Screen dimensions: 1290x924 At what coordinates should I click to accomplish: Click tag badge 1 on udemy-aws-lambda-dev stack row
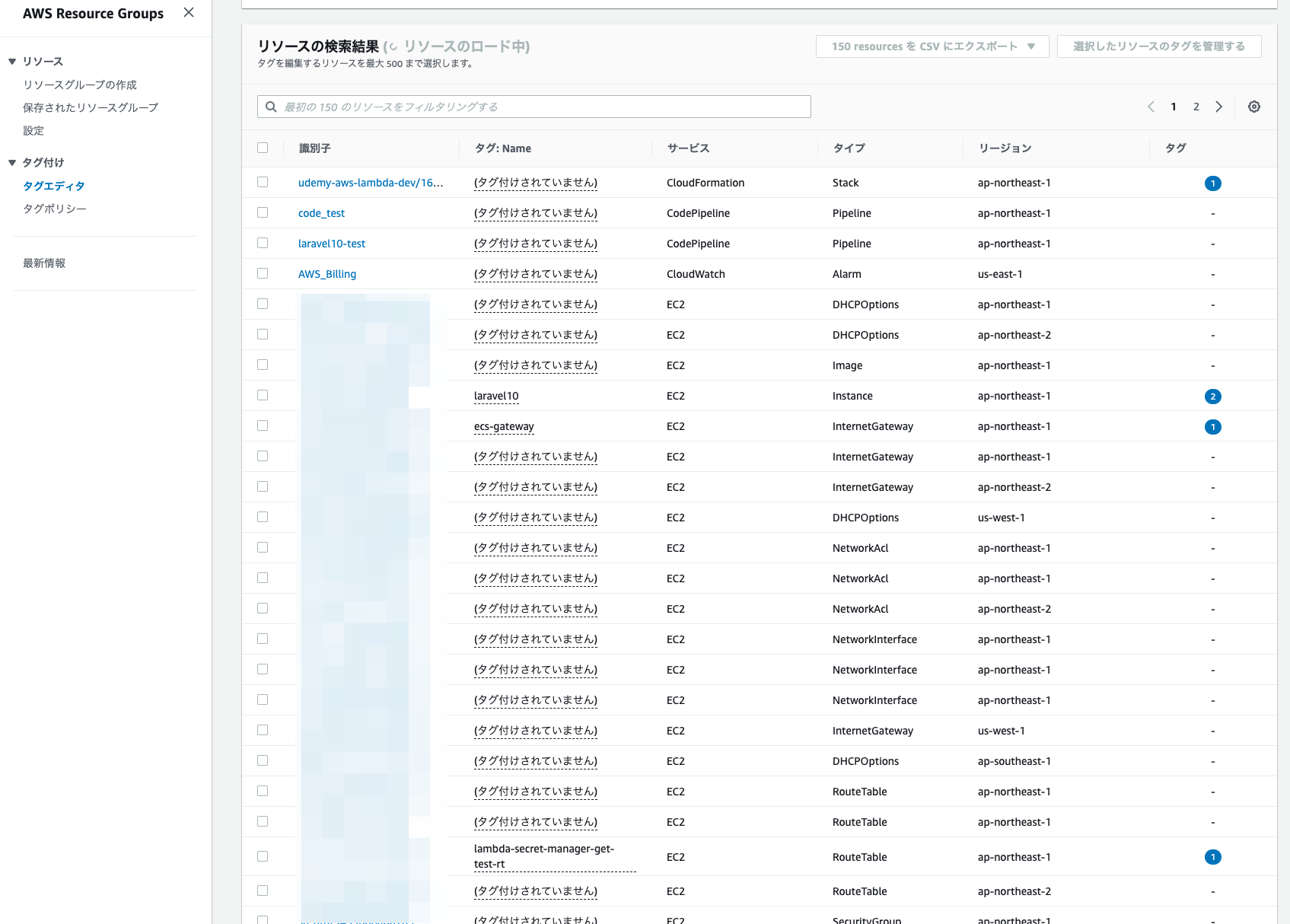[x=1213, y=183]
